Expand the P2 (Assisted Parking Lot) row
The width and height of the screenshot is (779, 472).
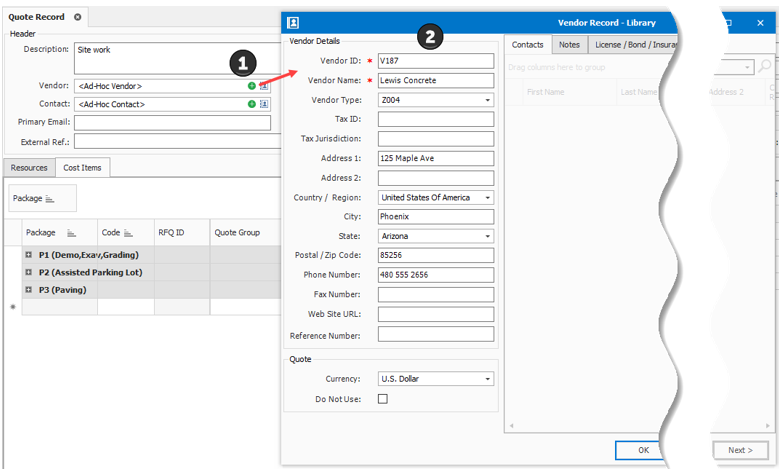coord(29,272)
